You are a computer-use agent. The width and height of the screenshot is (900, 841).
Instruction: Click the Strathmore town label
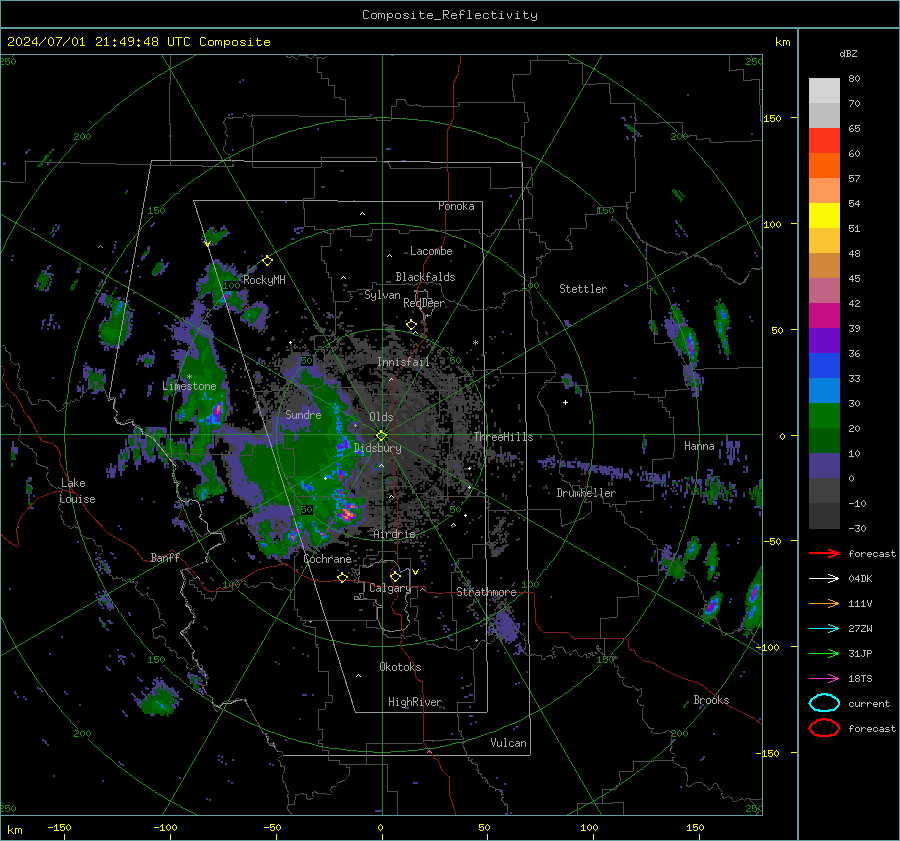tap(486, 592)
